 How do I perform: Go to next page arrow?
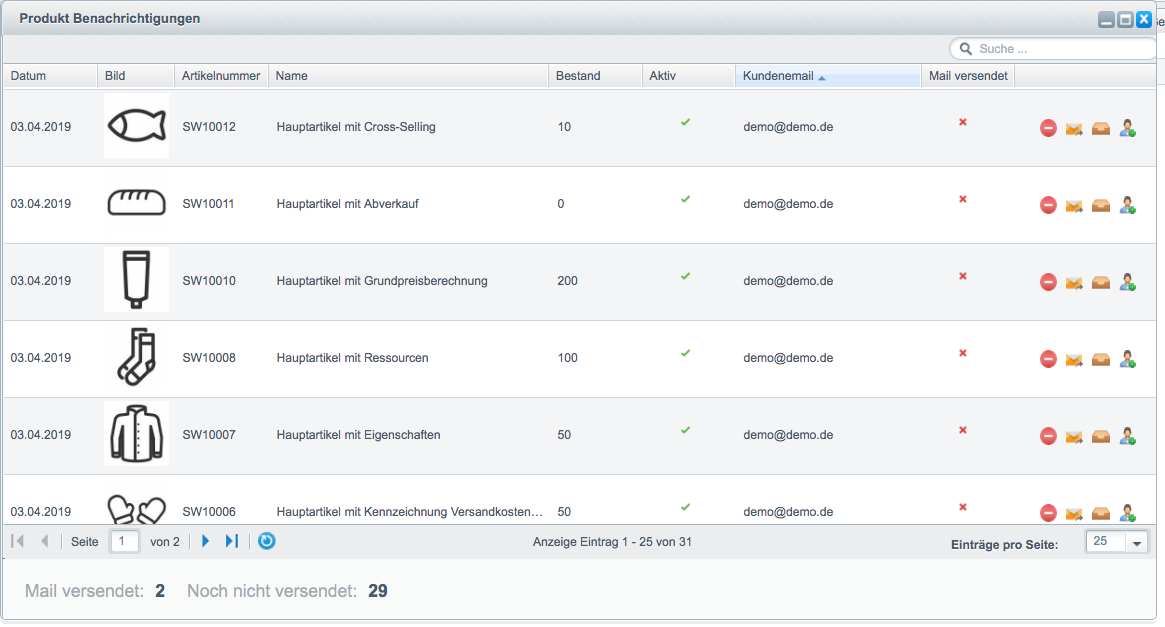tap(206, 541)
